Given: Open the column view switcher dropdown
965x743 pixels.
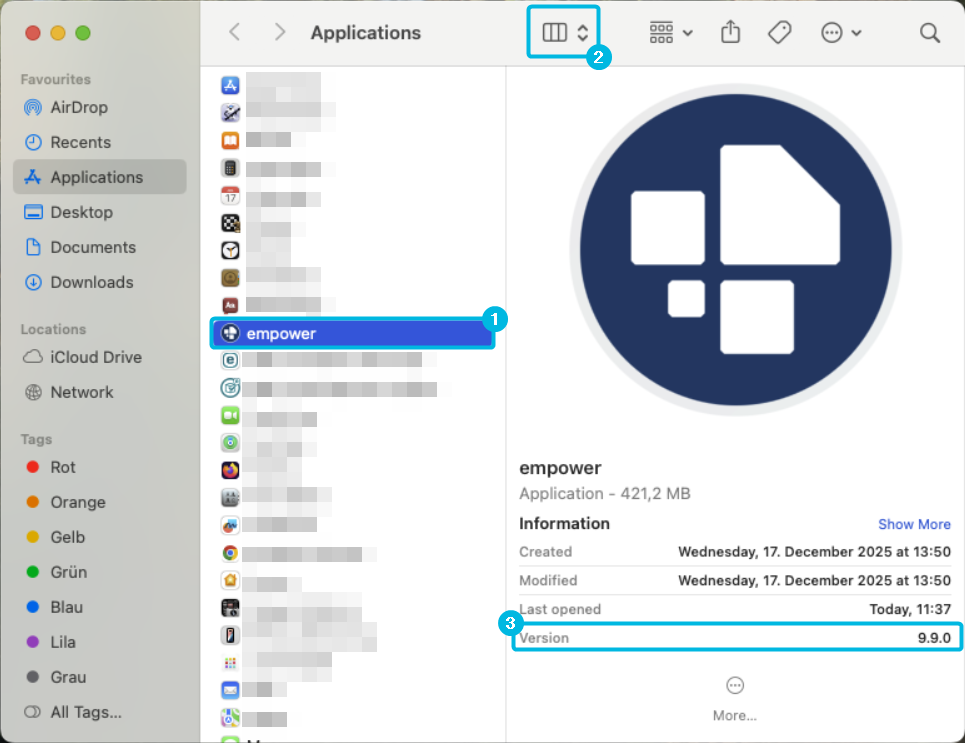Looking at the screenshot, I should tap(565, 32).
